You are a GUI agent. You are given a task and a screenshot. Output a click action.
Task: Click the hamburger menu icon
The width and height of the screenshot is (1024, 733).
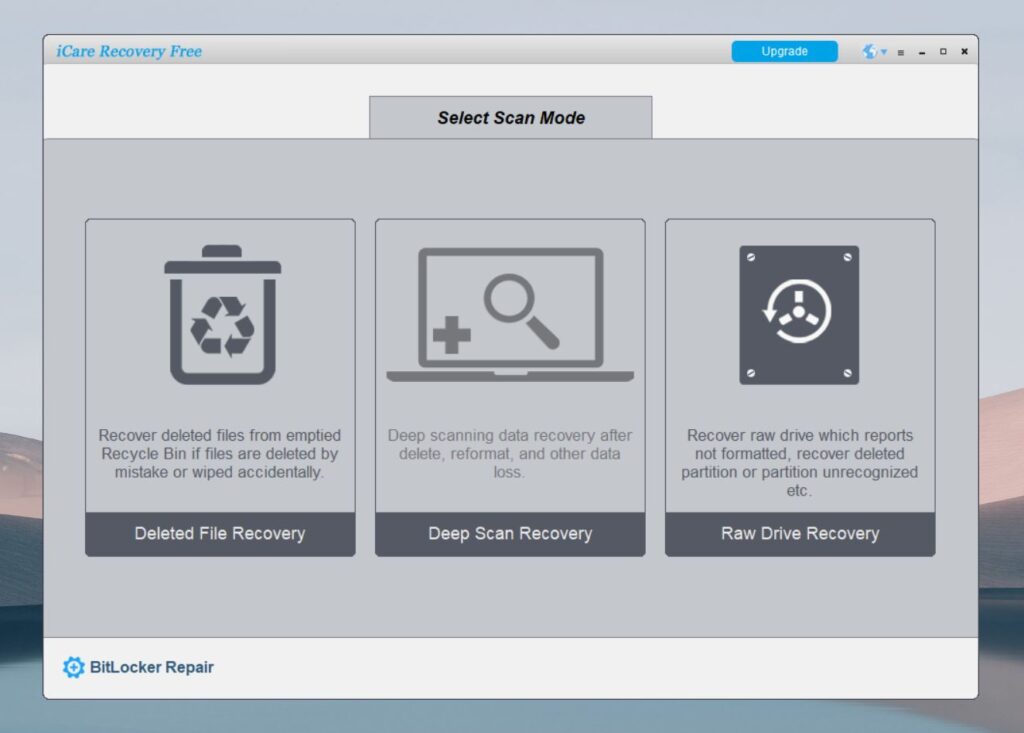pyautogui.click(x=901, y=51)
